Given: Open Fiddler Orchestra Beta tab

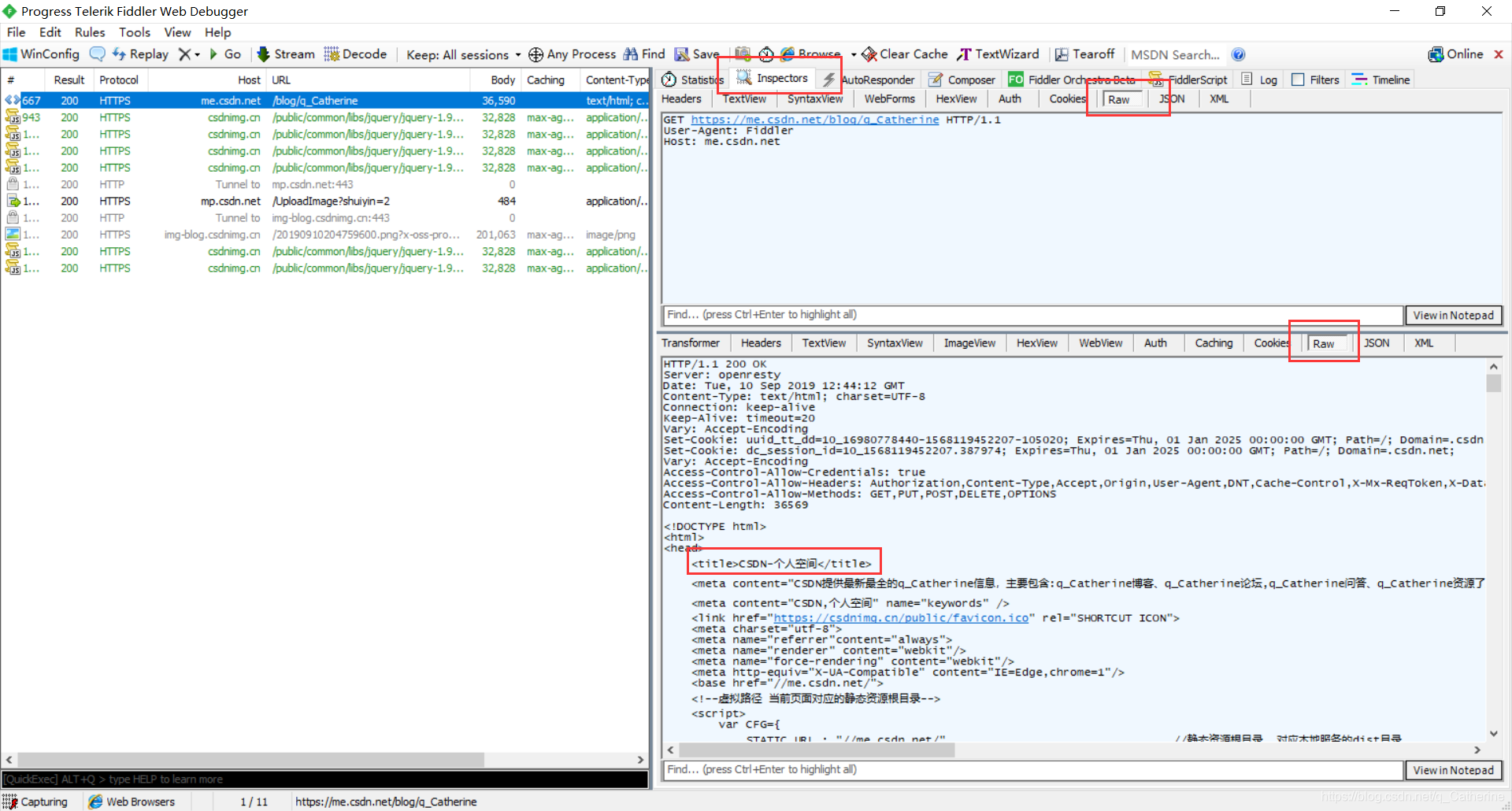Looking at the screenshot, I should click(1072, 80).
